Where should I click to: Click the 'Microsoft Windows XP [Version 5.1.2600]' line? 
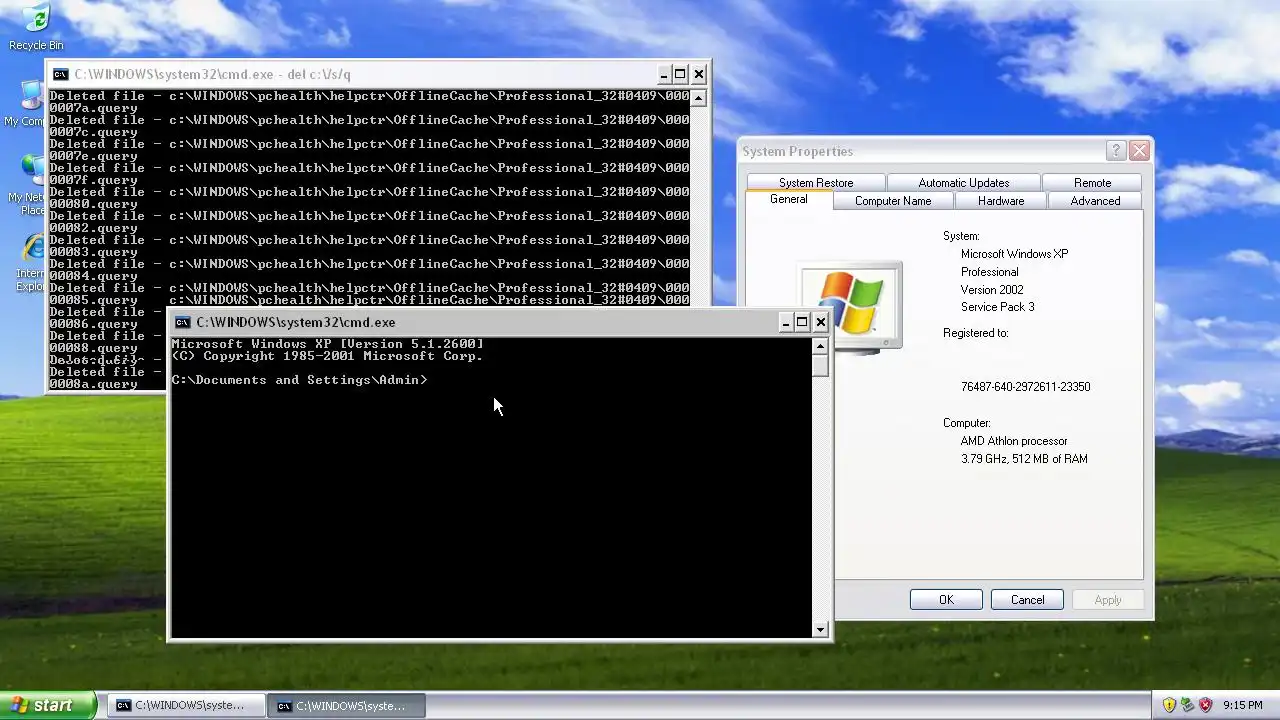[x=327, y=344]
